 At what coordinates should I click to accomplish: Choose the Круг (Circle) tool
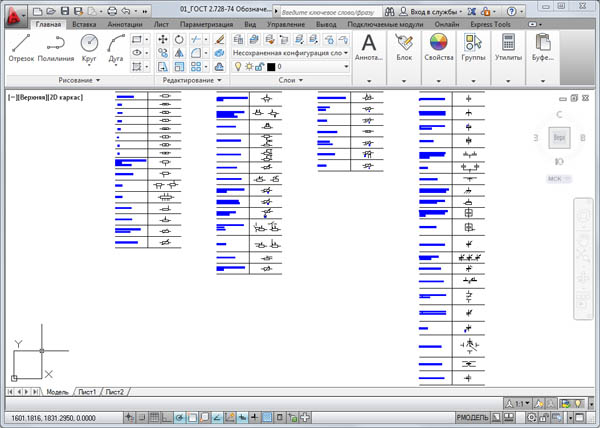[x=89, y=48]
